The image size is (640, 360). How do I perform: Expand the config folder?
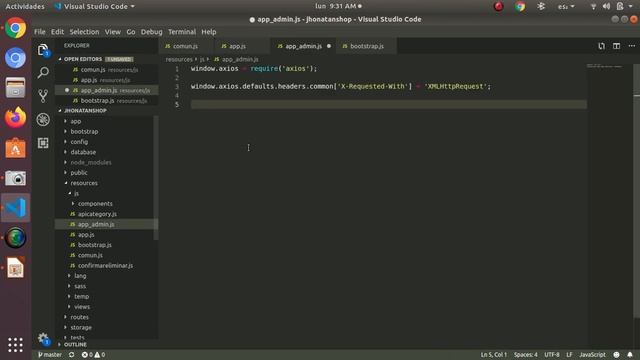pos(79,142)
